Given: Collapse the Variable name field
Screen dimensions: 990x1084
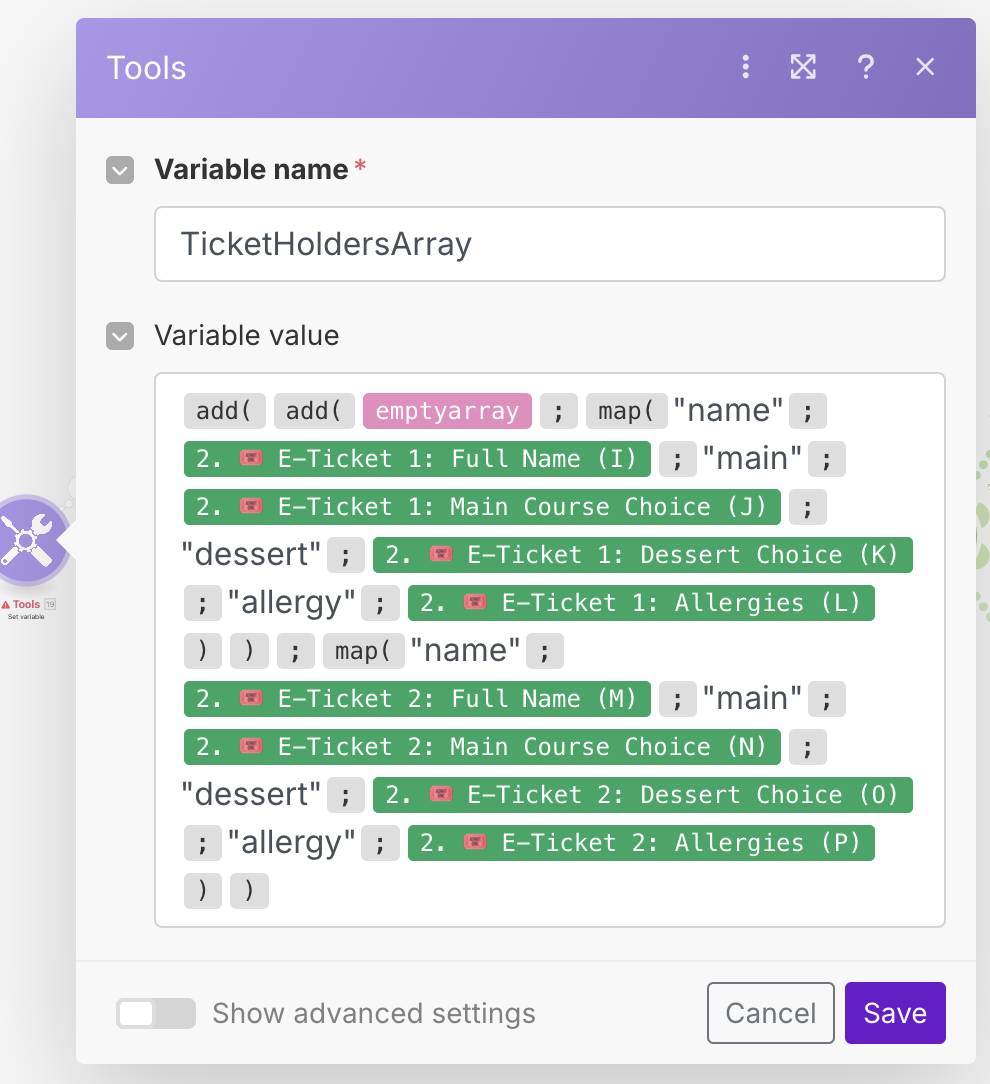Looking at the screenshot, I should (x=120, y=170).
